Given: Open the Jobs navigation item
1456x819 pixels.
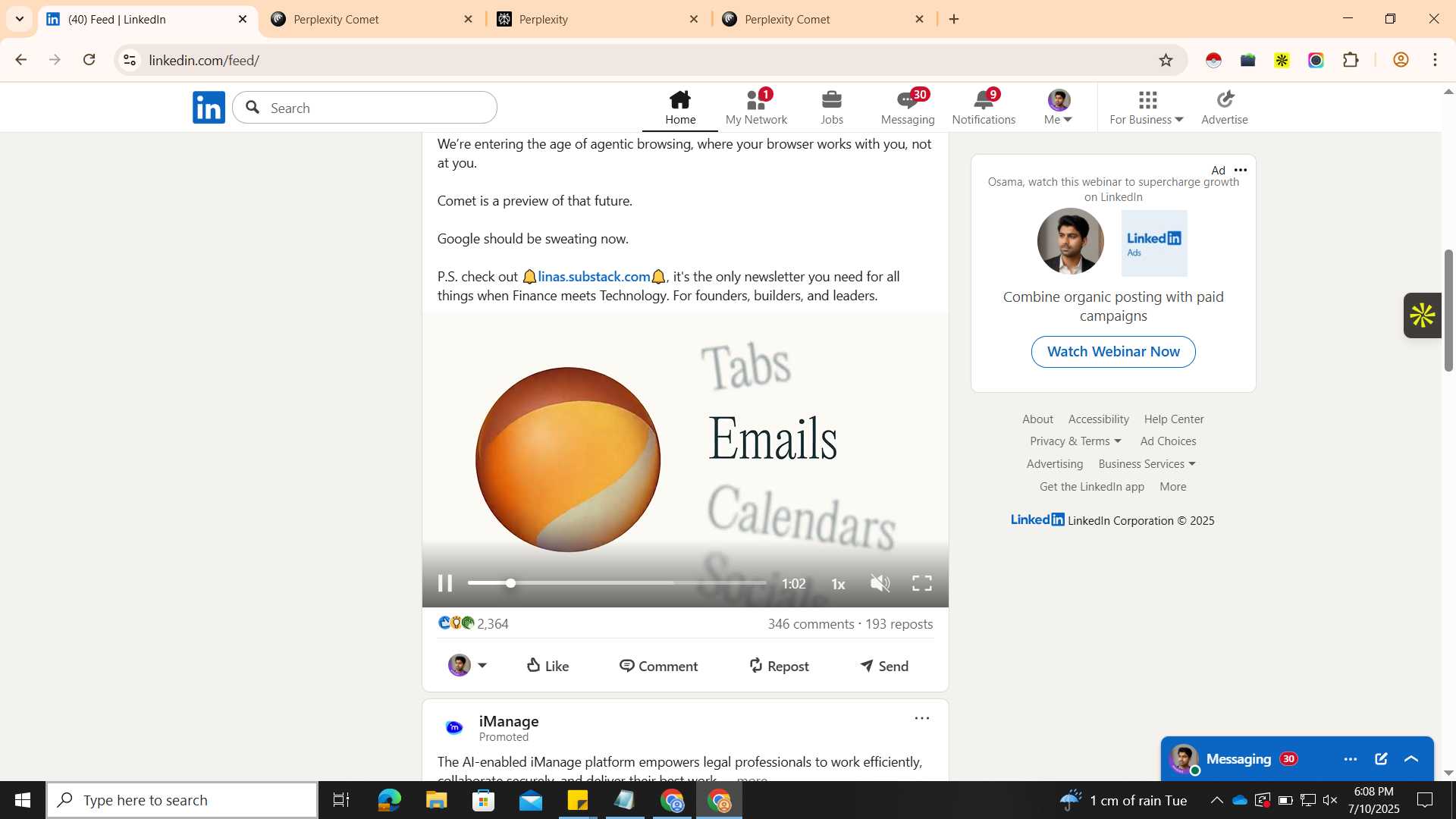Looking at the screenshot, I should pos(832,107).
